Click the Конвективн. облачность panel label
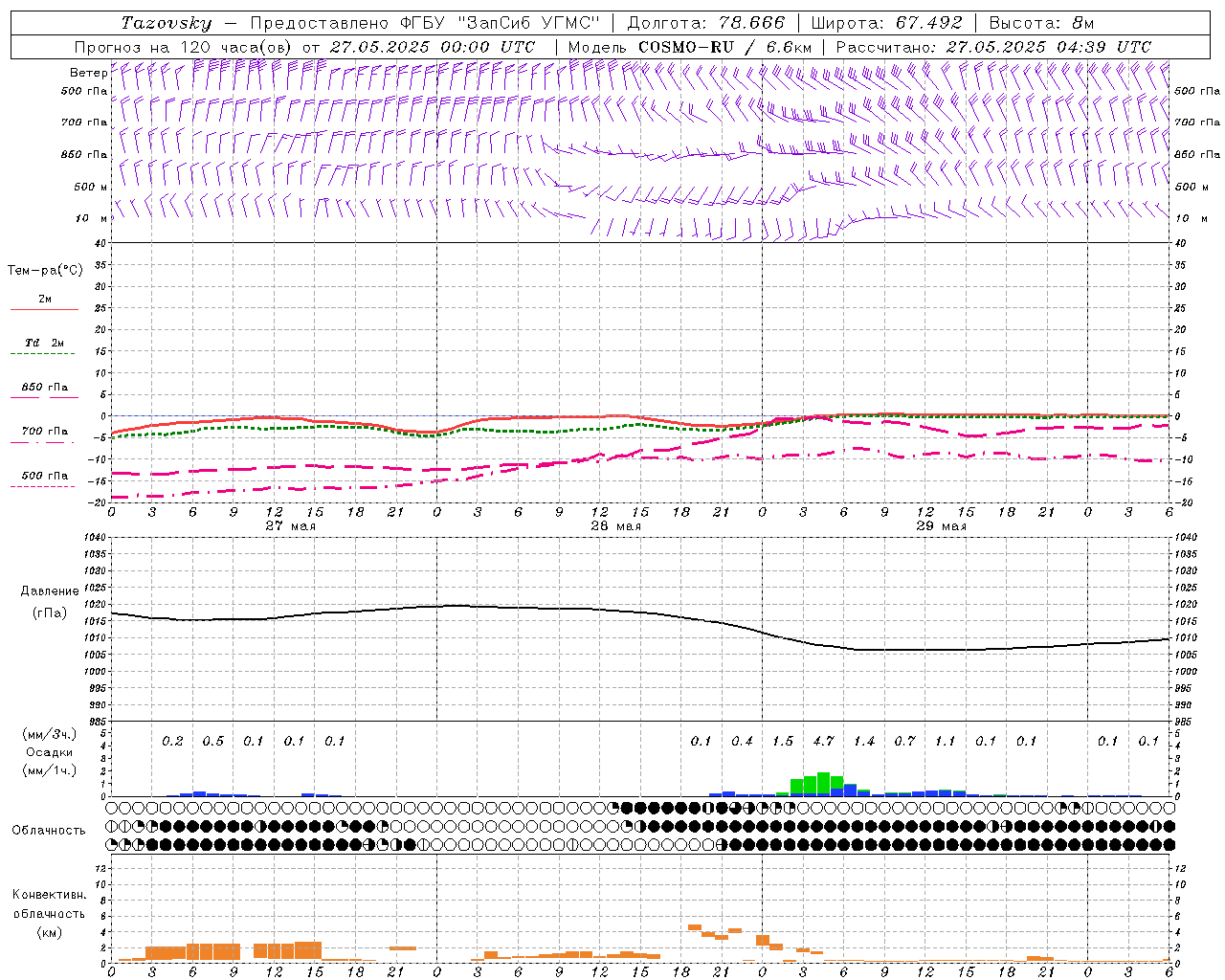The height and width of the screenshot is (980, 1225). click(x=49, y=913)
